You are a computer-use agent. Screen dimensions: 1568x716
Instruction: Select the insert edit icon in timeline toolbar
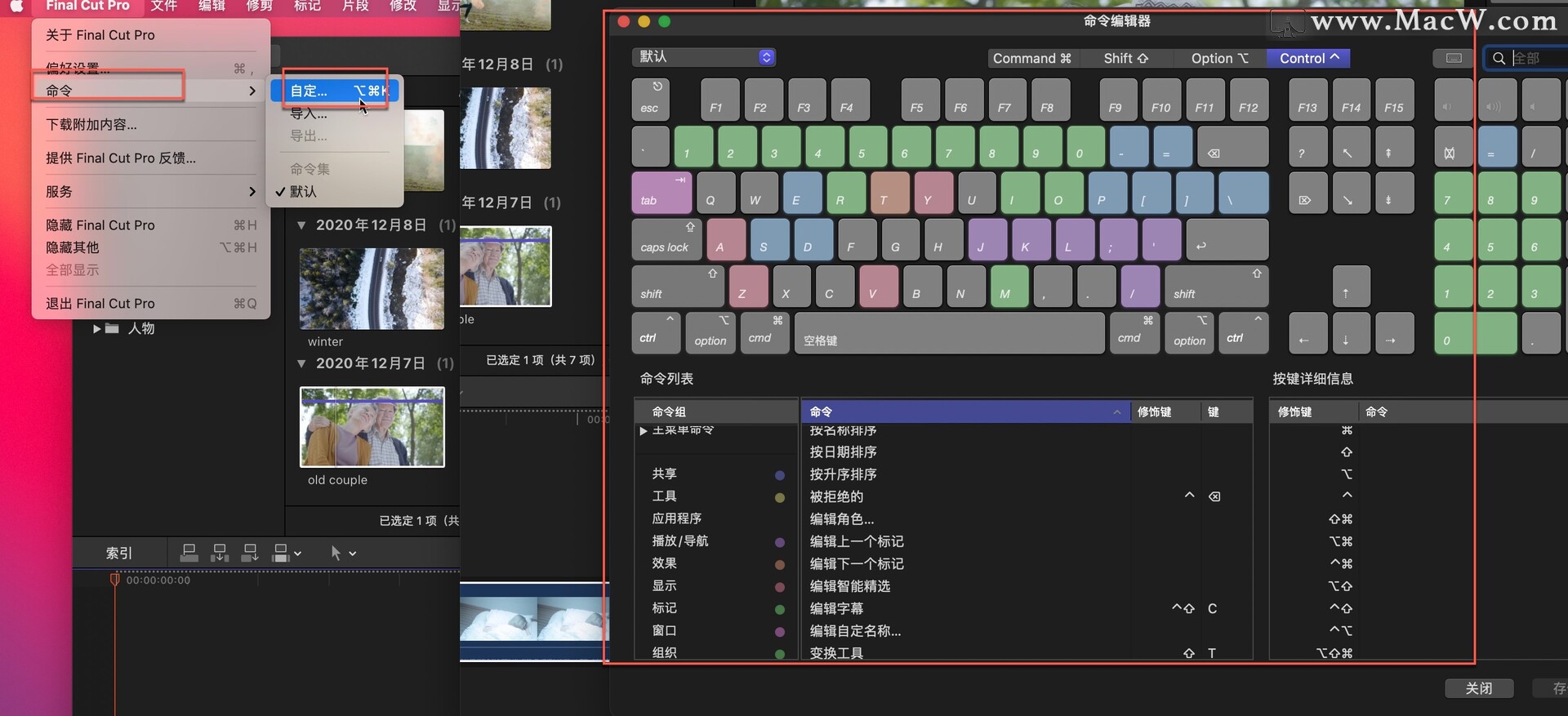tap(220, 553)
